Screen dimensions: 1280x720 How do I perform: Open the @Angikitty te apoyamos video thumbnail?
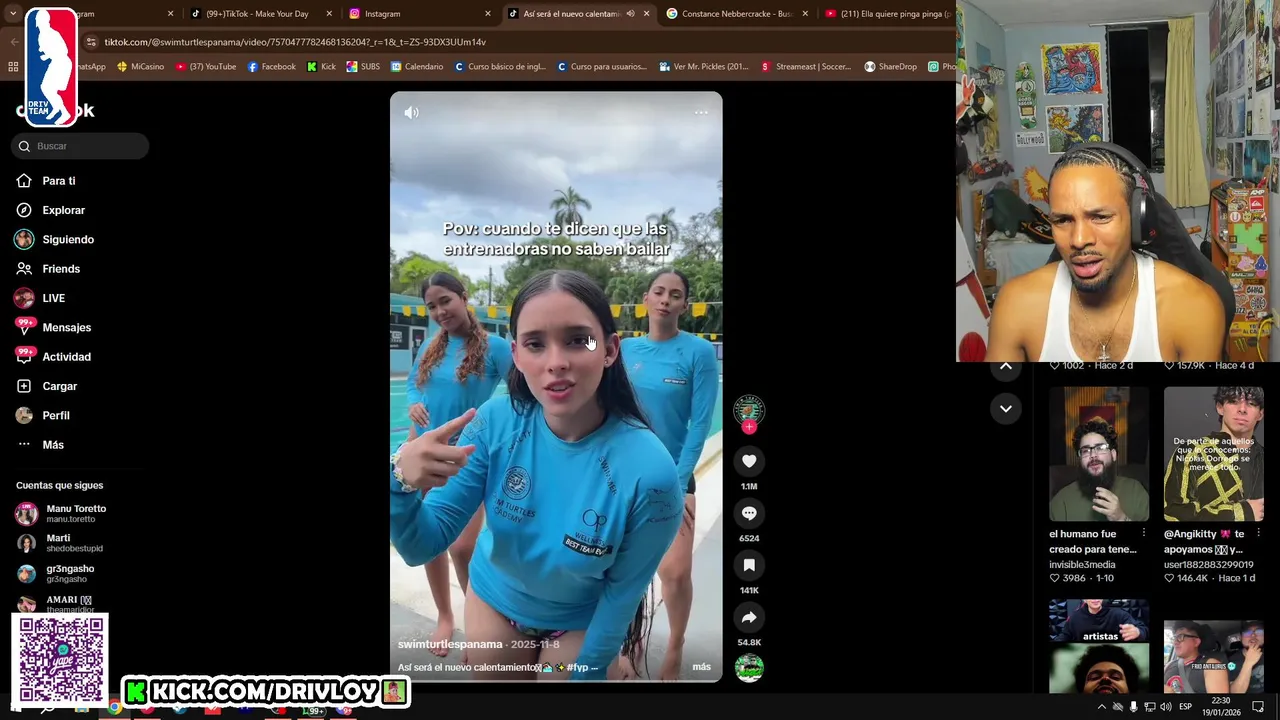click(1213, 454)
